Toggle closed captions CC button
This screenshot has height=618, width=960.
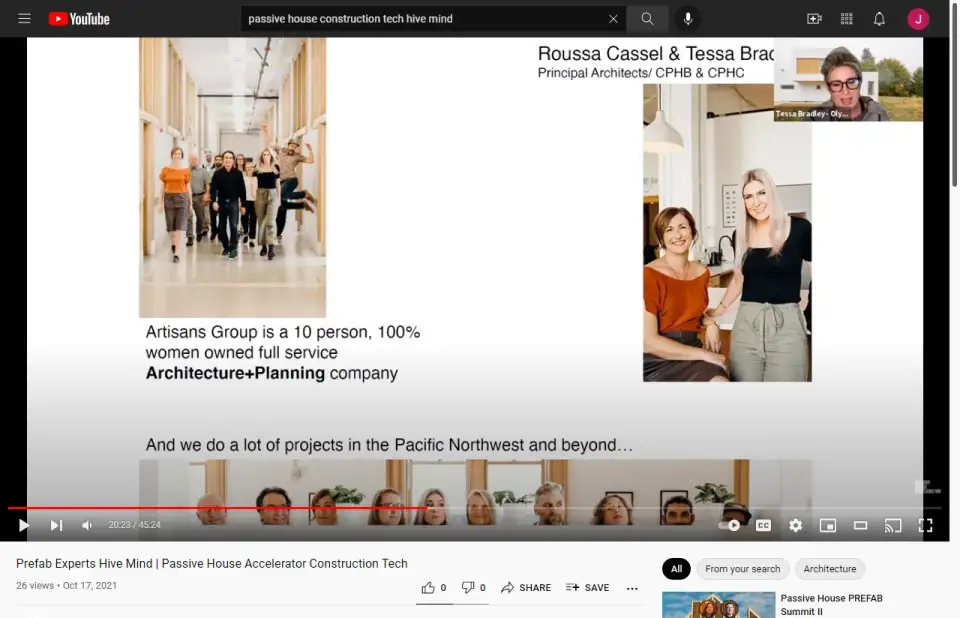(x=763, y=525)
